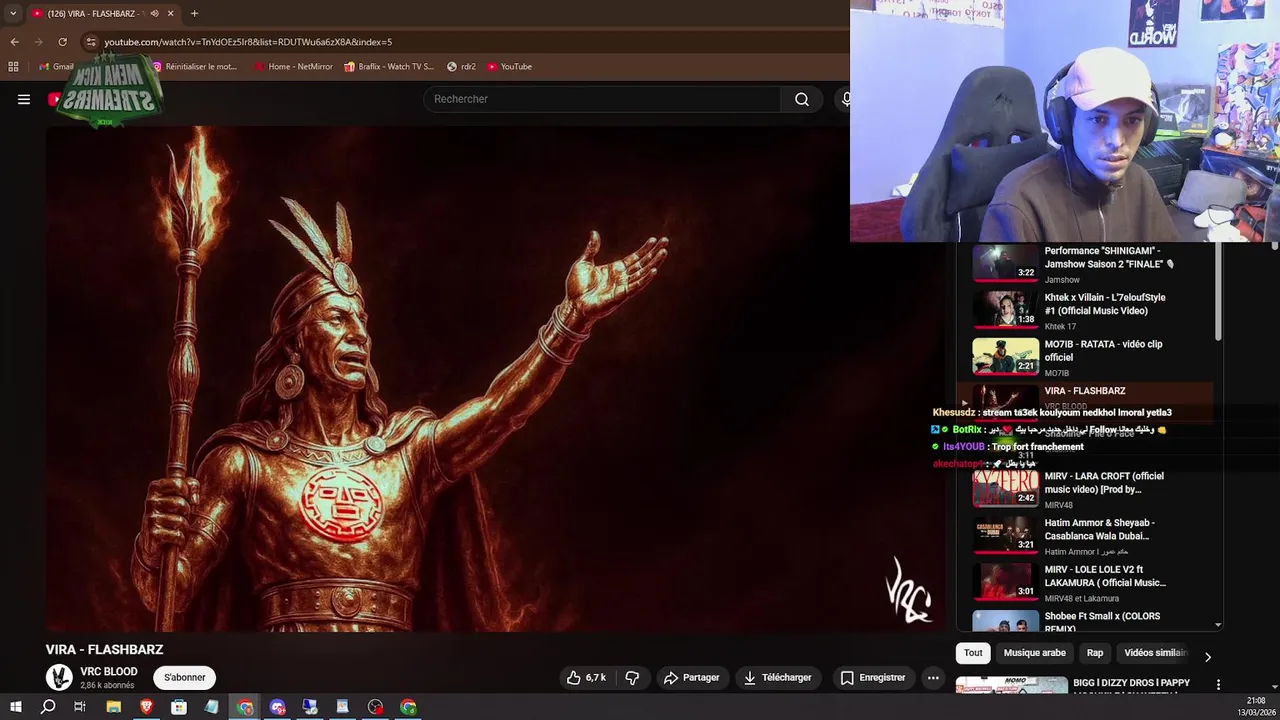Play Hatim Ammor Casablanca Wala Dubai video
Image resolution: width=1280 pixels, height=720 pixels.
click(x=1085, y=536)
